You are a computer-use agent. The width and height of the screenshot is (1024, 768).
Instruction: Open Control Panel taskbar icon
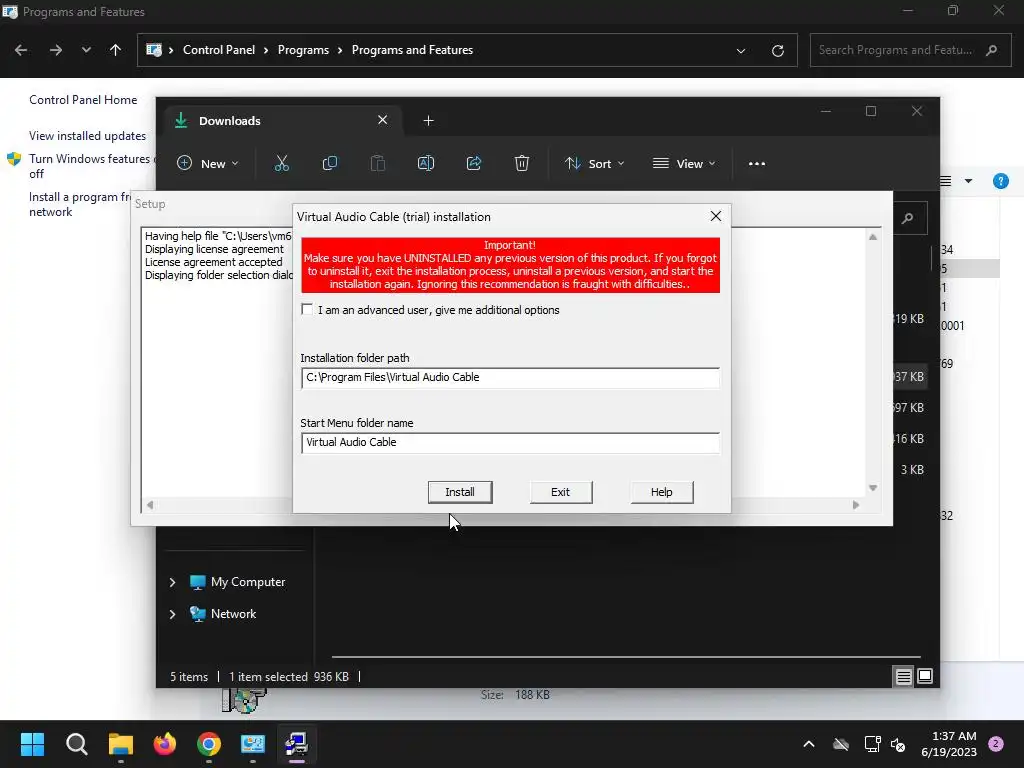[253, 744]
